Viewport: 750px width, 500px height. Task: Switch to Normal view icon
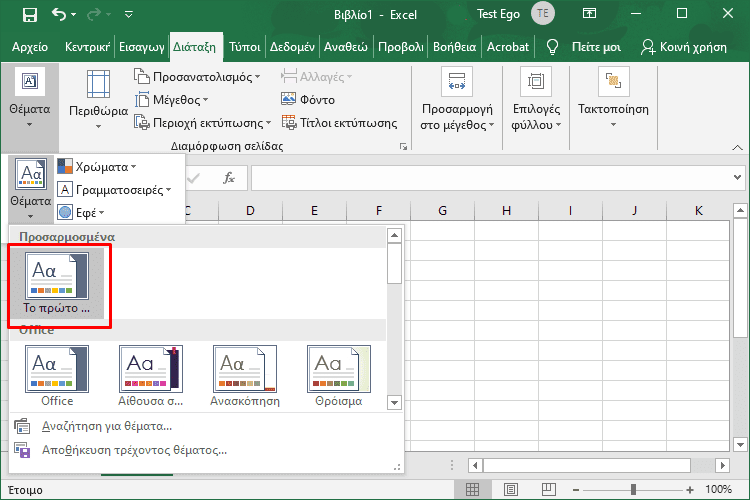[472, 489]
